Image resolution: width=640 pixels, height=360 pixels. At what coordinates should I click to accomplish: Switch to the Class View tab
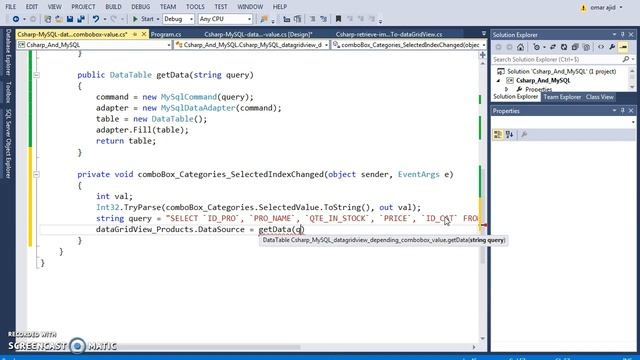coord(600,97)
